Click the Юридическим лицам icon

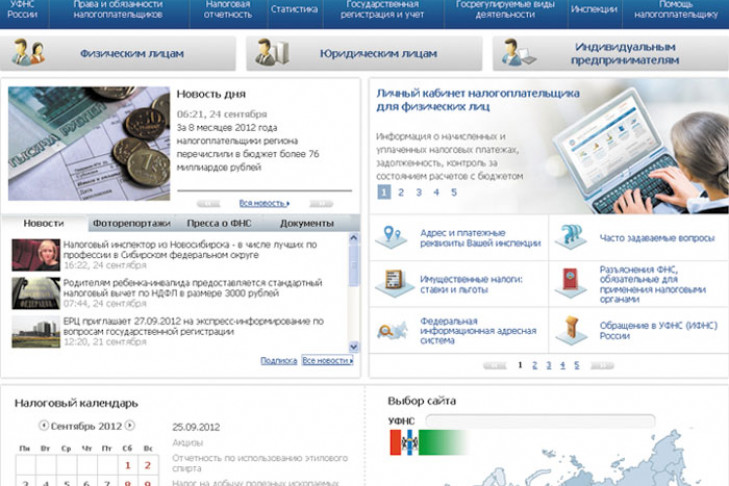click(268, 53)
